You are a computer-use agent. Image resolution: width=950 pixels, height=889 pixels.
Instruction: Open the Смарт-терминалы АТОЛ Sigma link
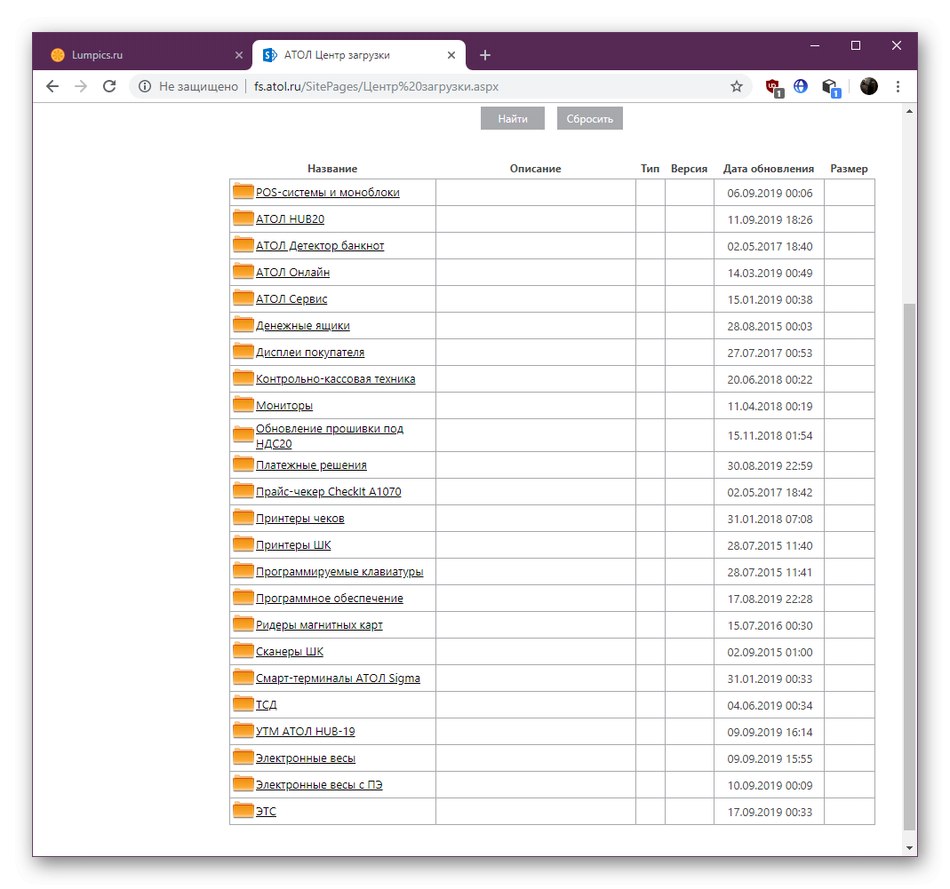337,678
